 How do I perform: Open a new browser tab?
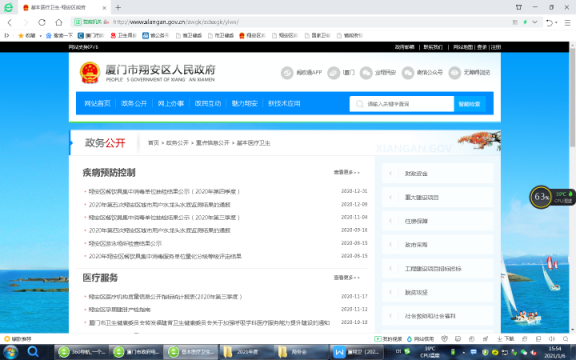(x=118, y=7)
